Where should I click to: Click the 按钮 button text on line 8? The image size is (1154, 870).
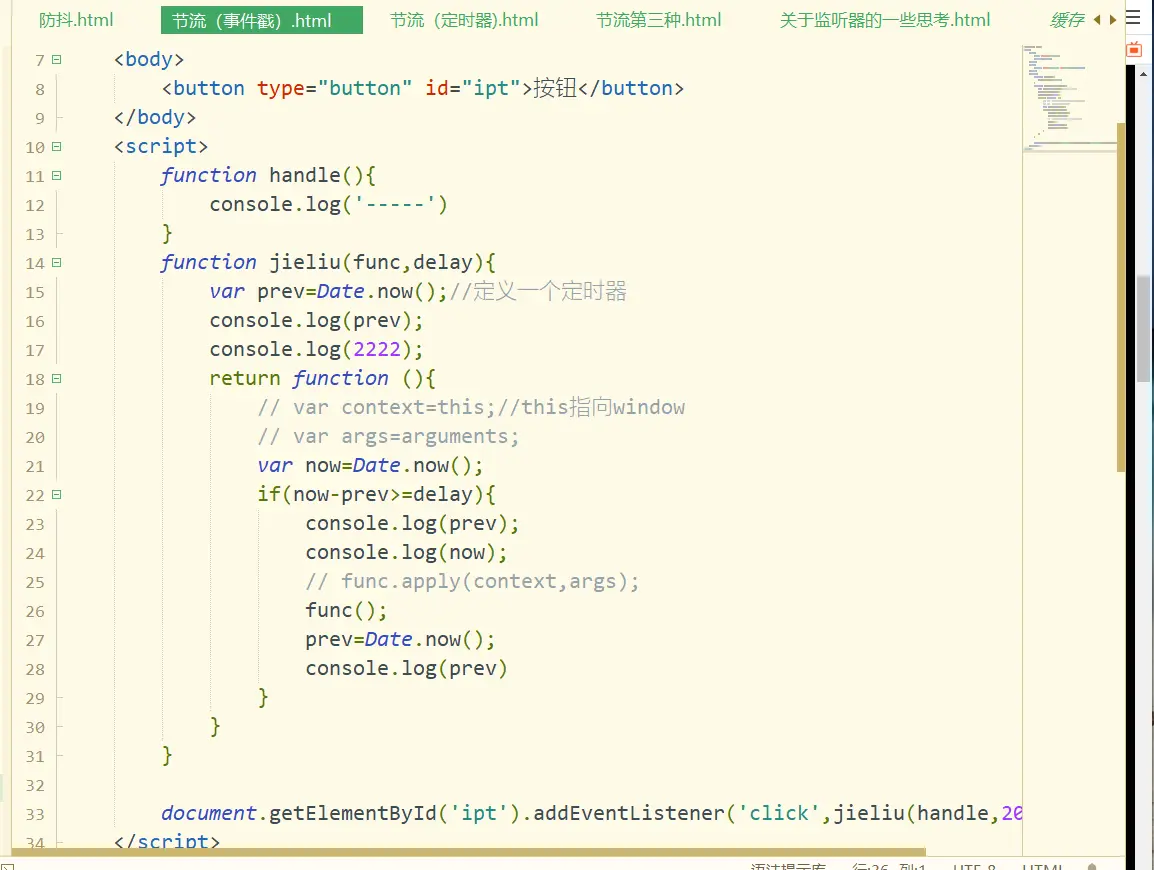(555, 88)
